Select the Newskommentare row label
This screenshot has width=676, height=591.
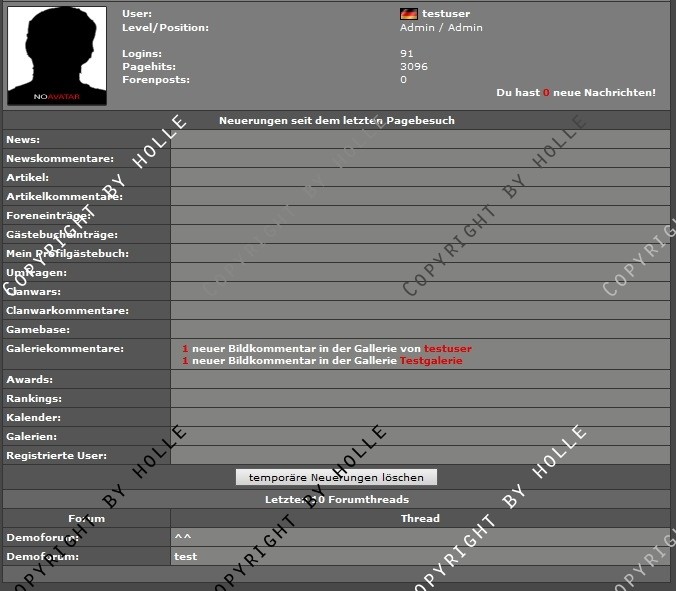pyautogui.click(x=60, y=159)
